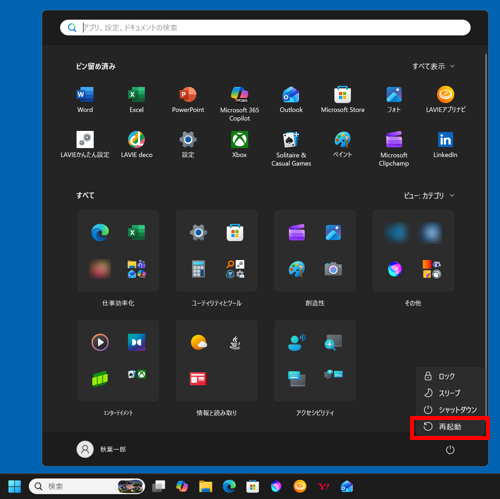This screenshot has width=500, height=499.
Task: Launch the LinkedIn app
Action: click(x=445, y=144)
